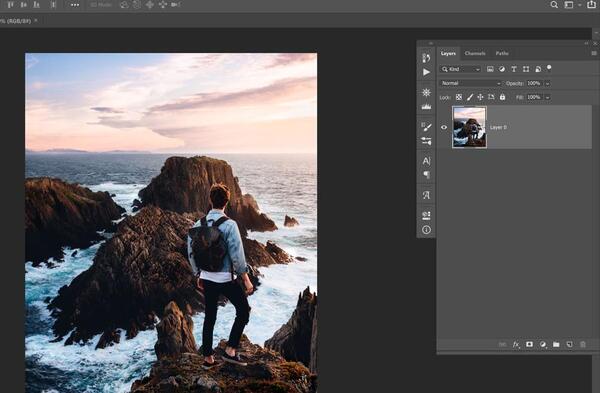Open the workspace switcher icon
Image resolution: width=600 pixels, height=393 pixels.
(569, 5)
